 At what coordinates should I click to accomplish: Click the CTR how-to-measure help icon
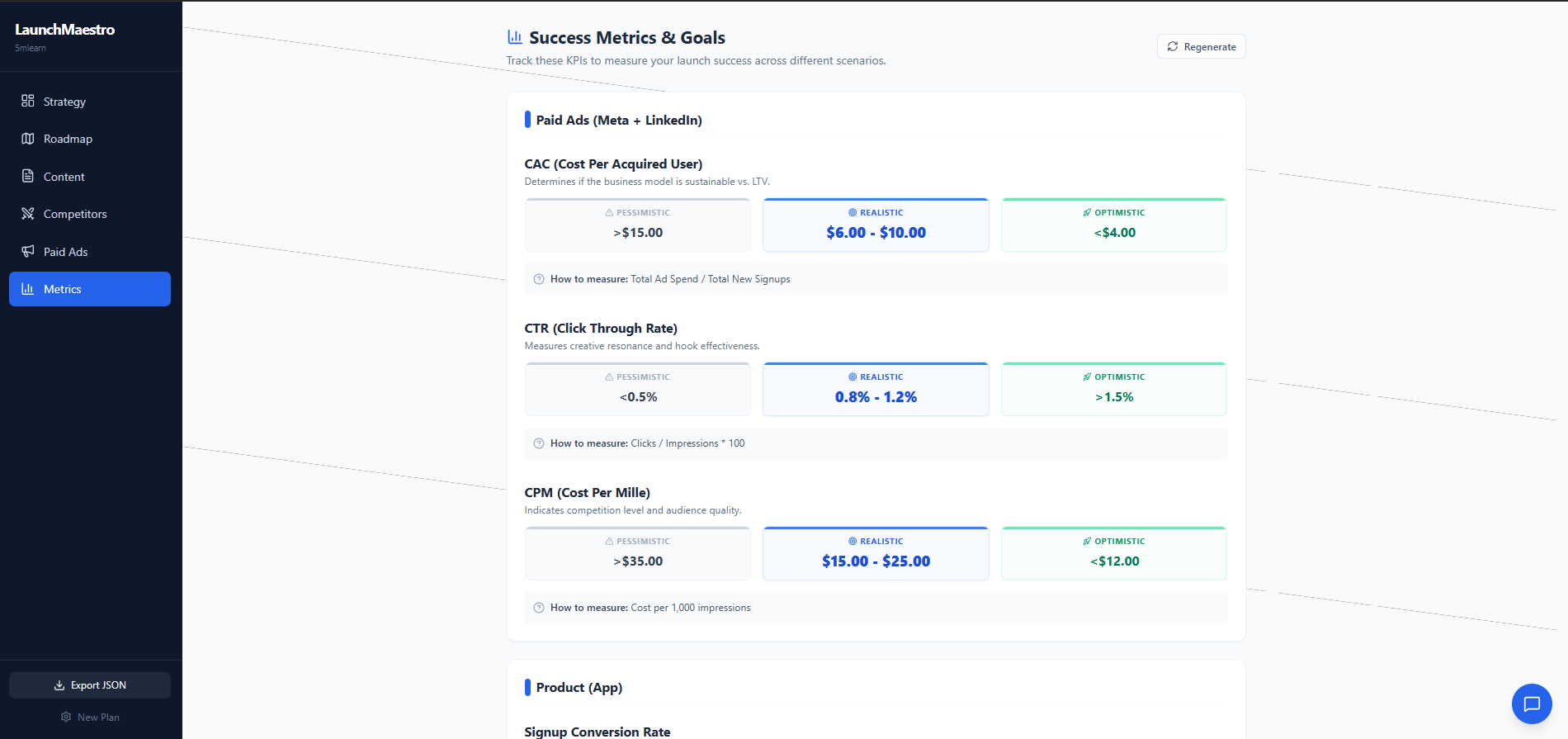[x=539, y=443]
